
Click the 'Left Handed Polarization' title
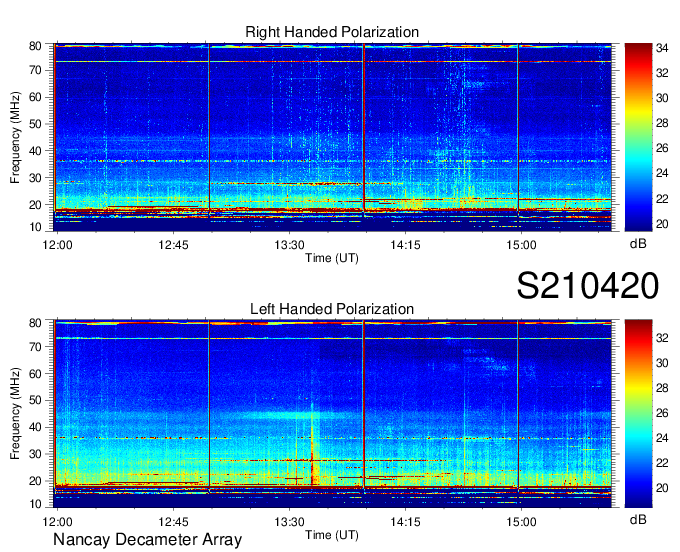click(332, 309)
